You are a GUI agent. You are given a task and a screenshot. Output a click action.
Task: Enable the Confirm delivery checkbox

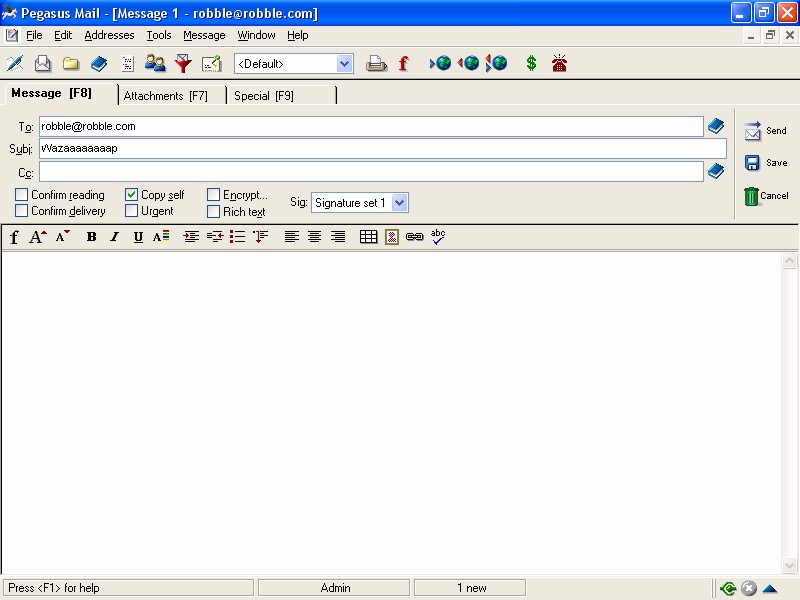click(21, 211)
